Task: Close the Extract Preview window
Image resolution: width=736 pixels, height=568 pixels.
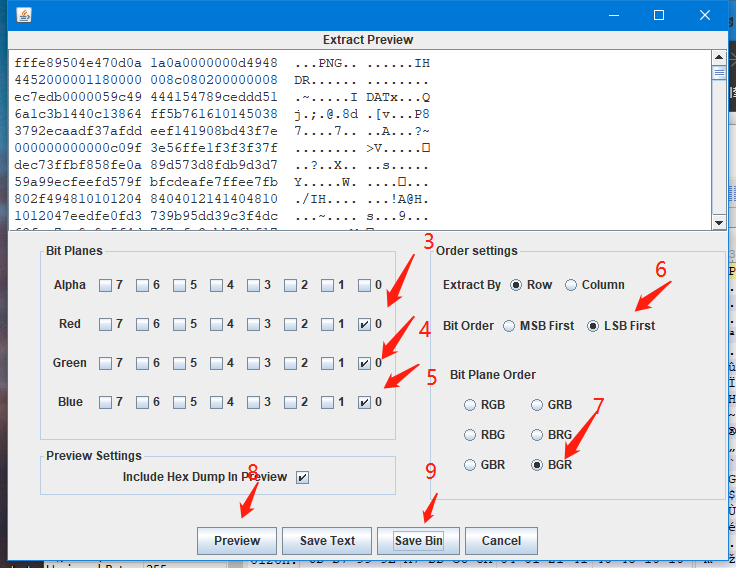Action: tap(705, 15)
